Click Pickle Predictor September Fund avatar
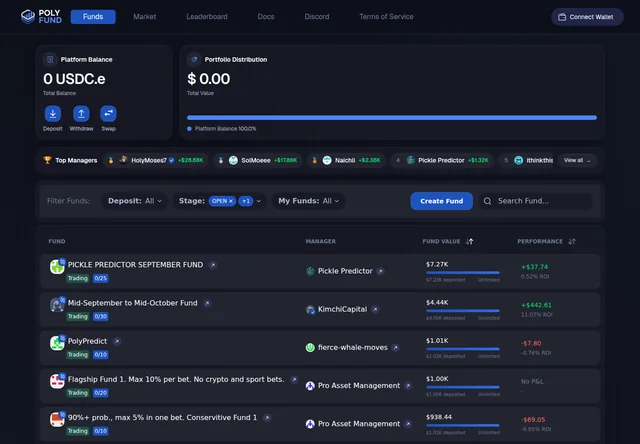This screenshot has width=640, height=444. (x=57, y=267)
